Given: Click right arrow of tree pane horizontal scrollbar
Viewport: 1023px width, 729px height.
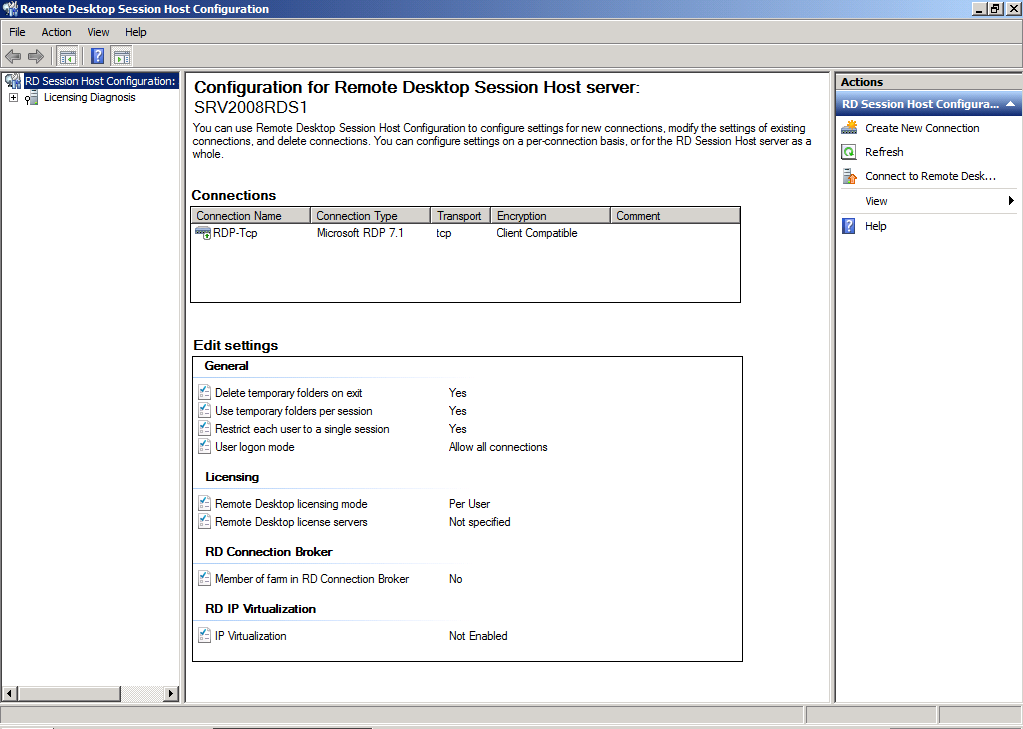Looking at the screenshot, I should [x=170, y=694].
